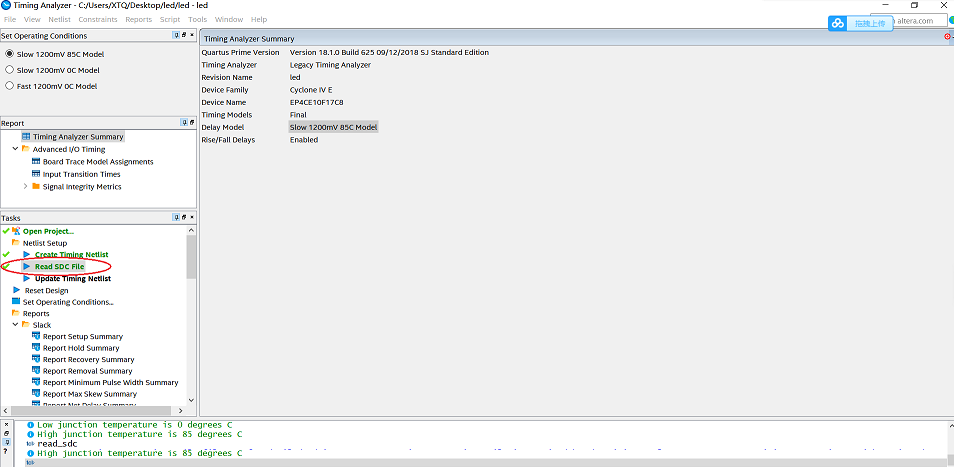Viewport: 954px width, 467px height.
Task: Click the Signal Integrity Metrics folder icon
Action: [36, 187]
